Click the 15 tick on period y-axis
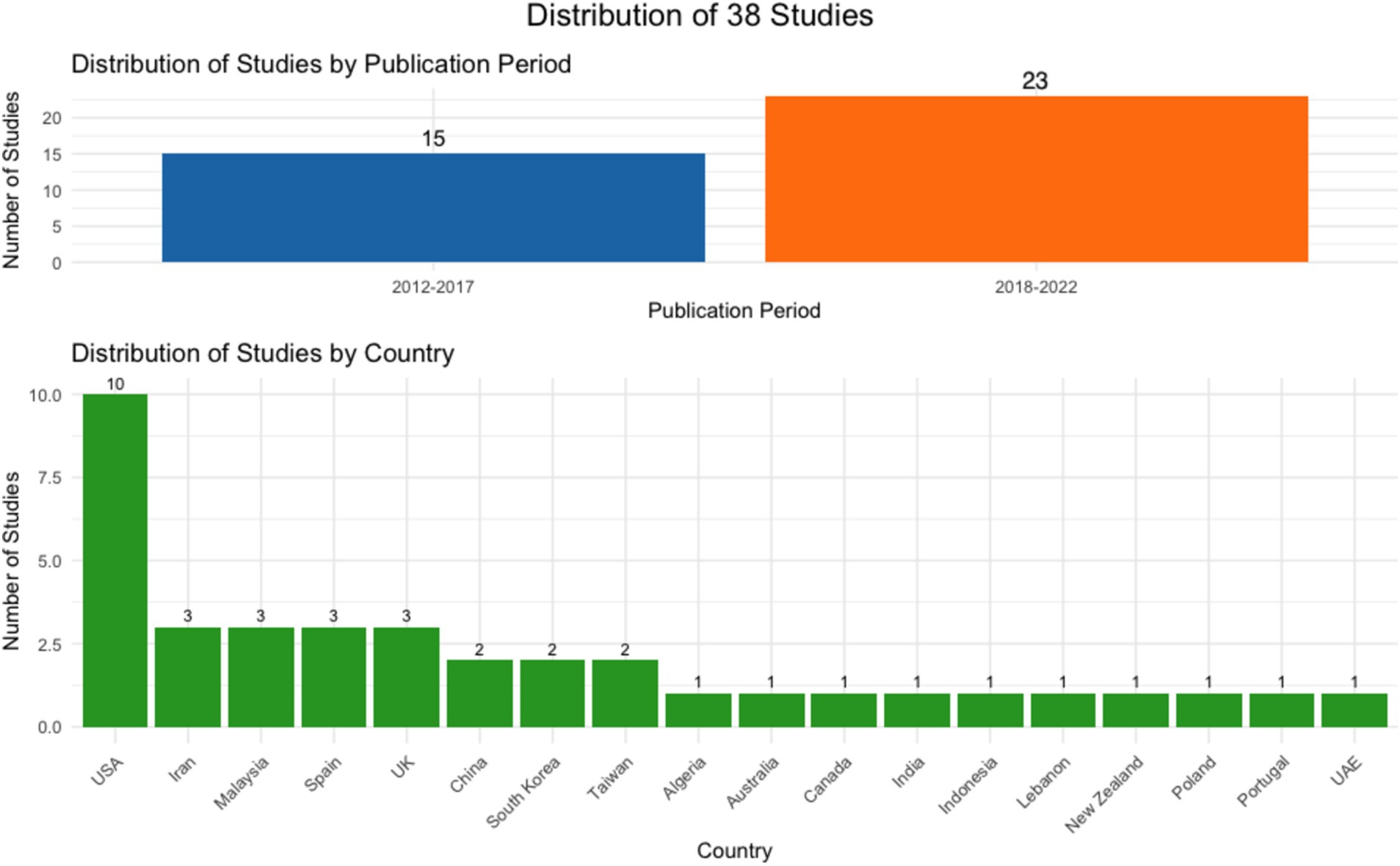1400x866 pixels. click(x=52, y=155)
